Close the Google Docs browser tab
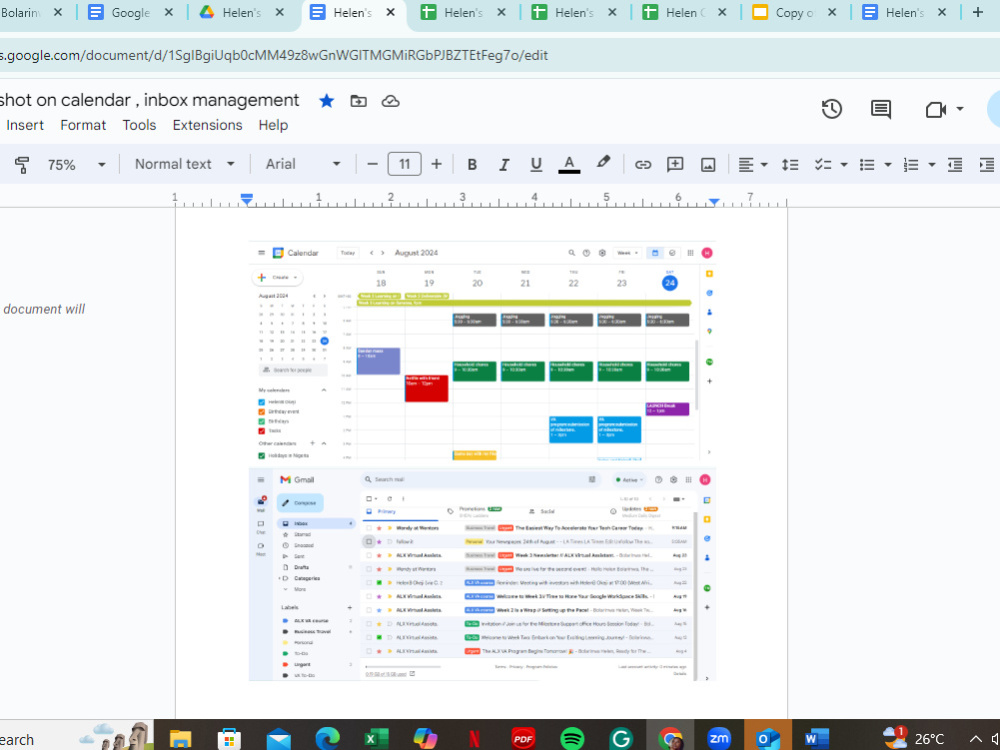Screen dimensions: 1000x750 [168, 12]
